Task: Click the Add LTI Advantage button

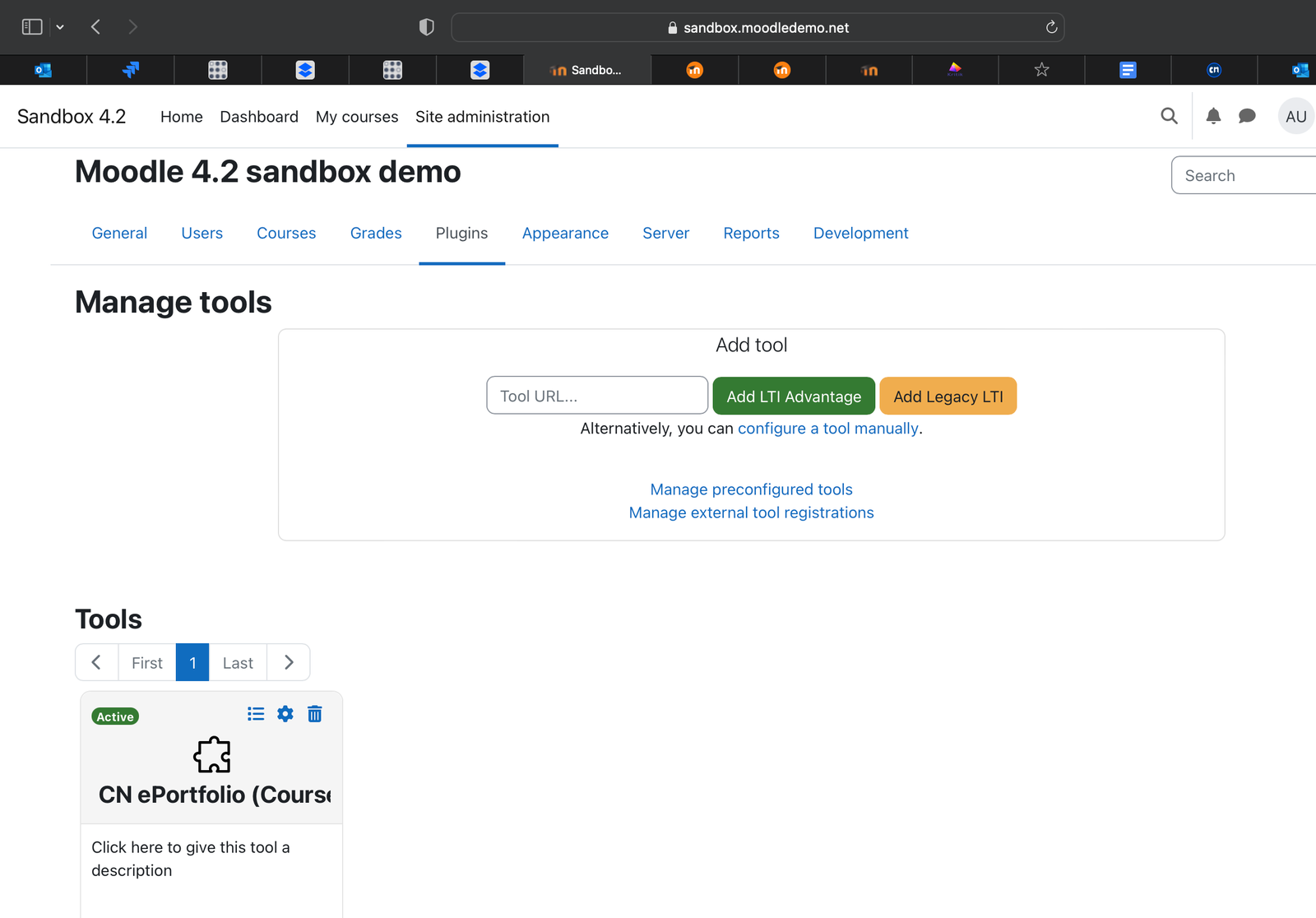Action: (794, 396)
